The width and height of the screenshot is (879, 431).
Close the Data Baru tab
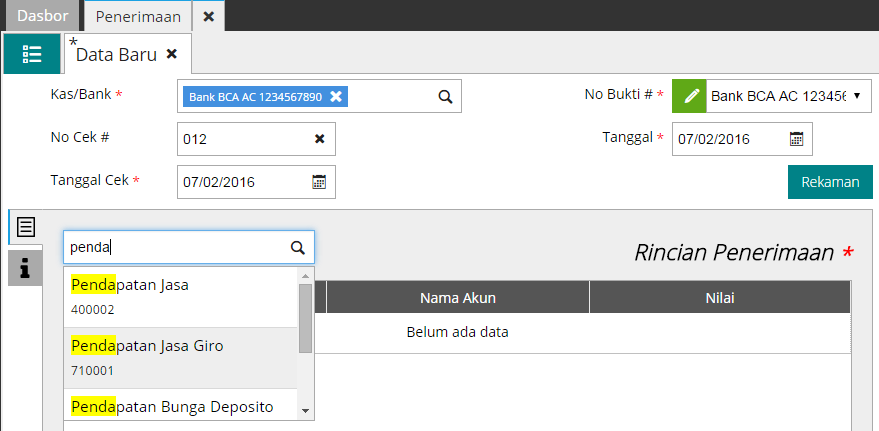(172, 54)
